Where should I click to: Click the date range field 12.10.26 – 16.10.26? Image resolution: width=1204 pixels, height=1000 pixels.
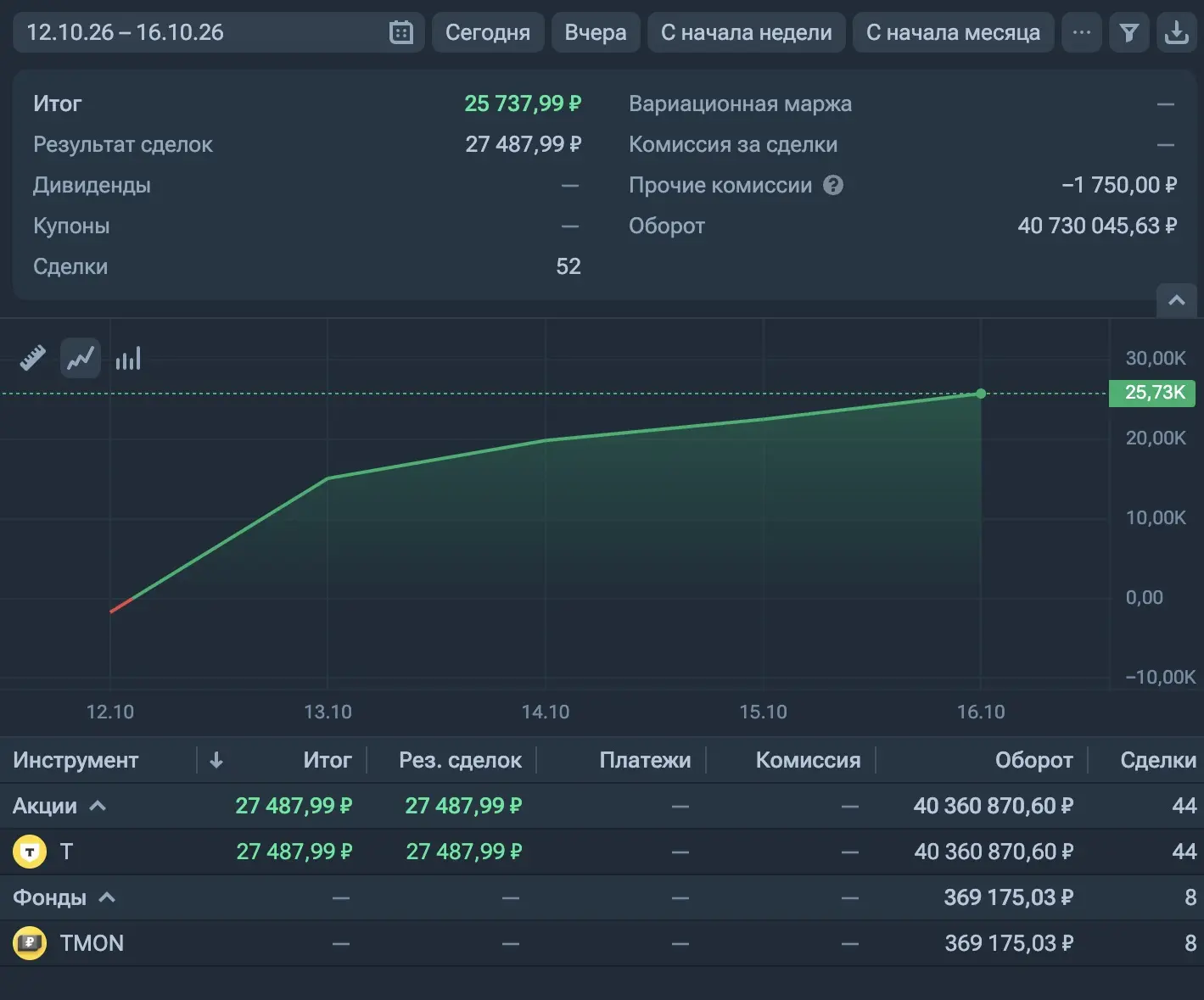coord(219,32)
